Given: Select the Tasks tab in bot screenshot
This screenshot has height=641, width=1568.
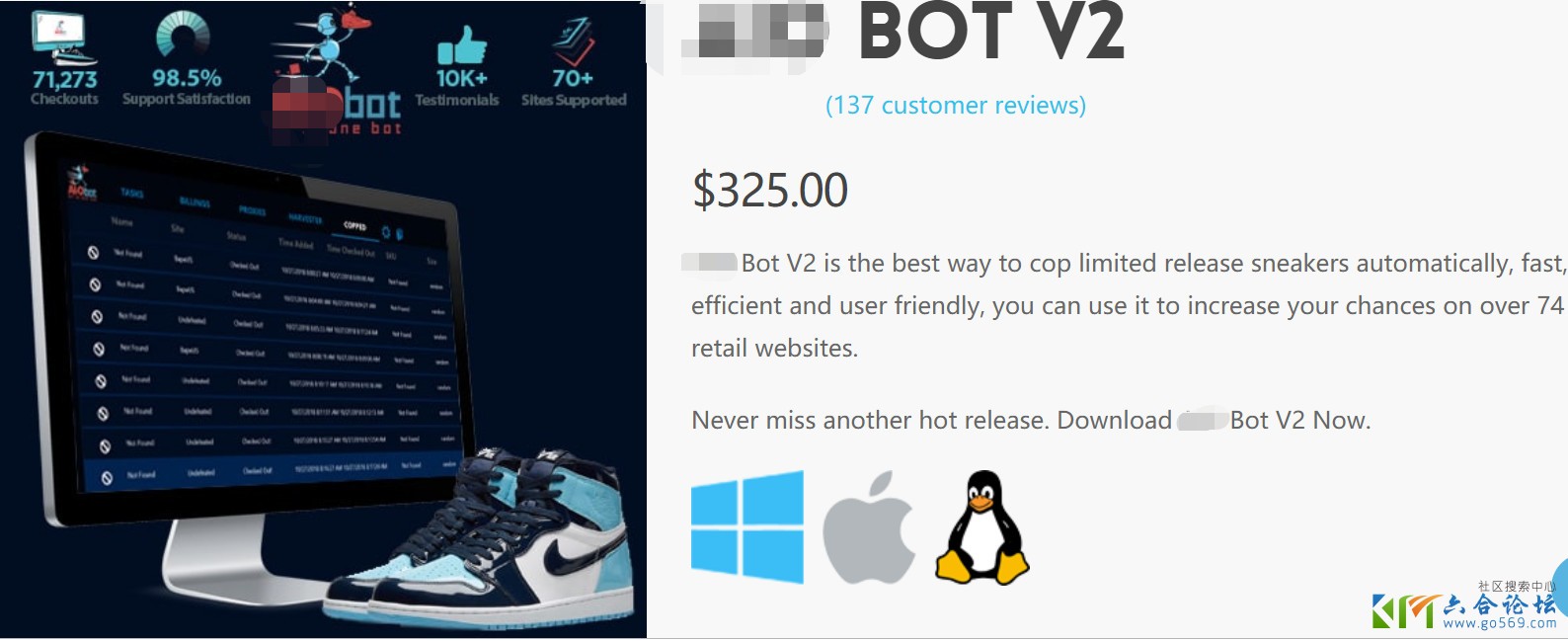Looking at the screenshot, I should 131,193.
